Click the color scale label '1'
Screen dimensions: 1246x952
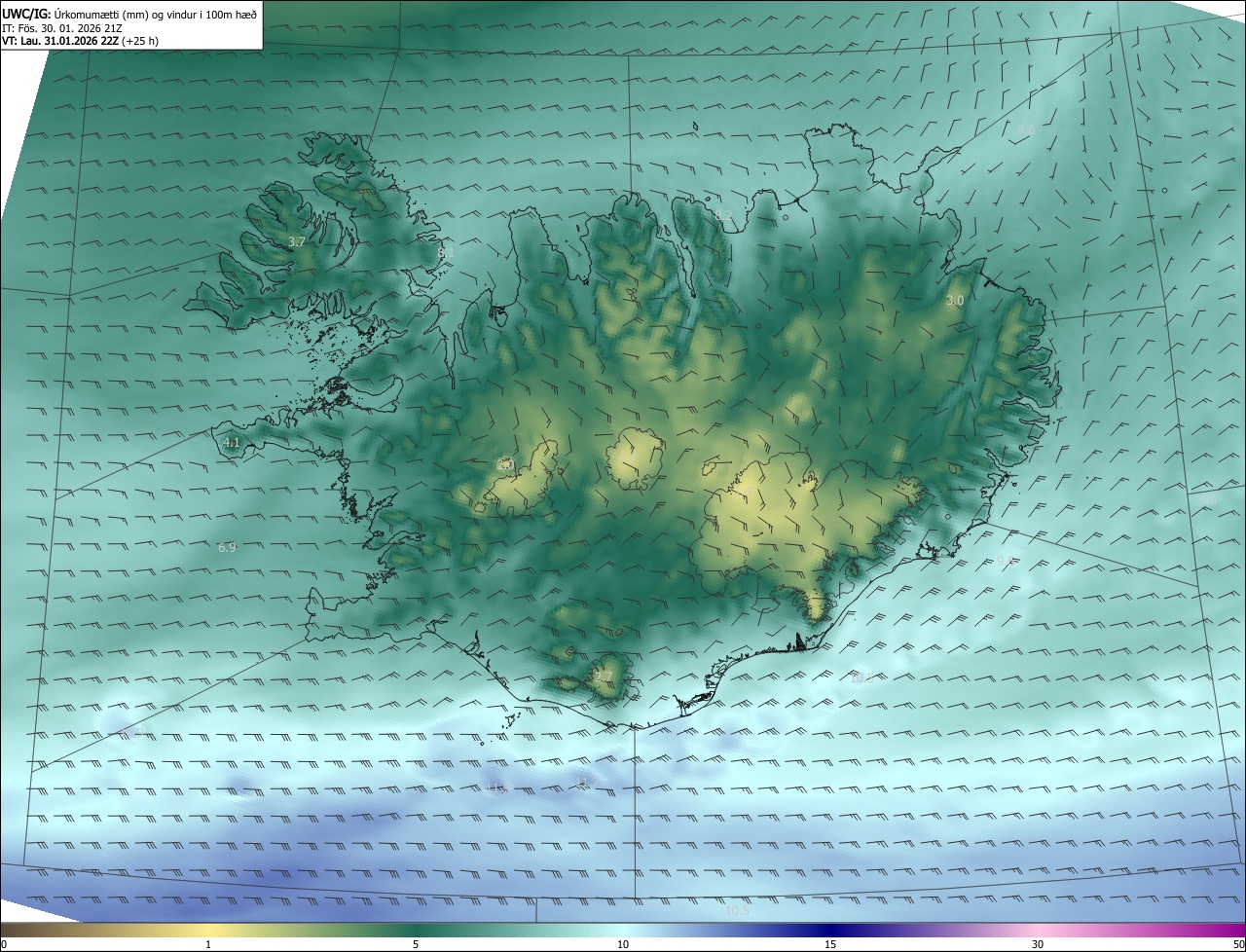click(x=208, y=944)
